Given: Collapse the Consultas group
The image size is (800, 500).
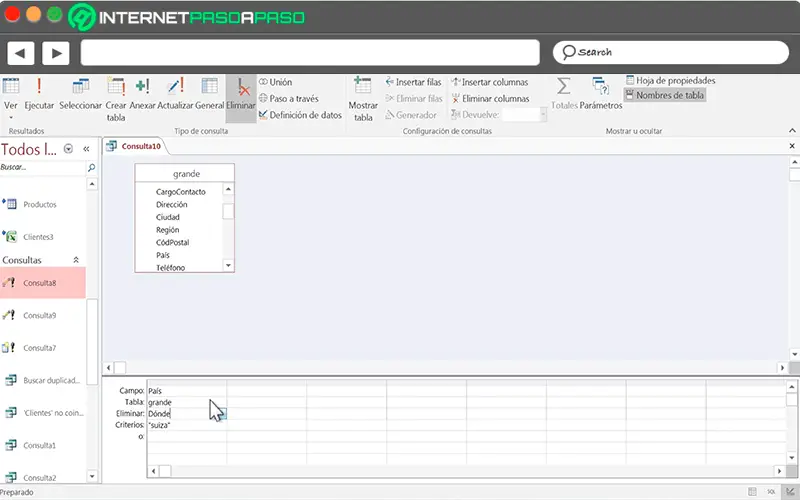Looking at the screenshot, I should tap(76, 260).
